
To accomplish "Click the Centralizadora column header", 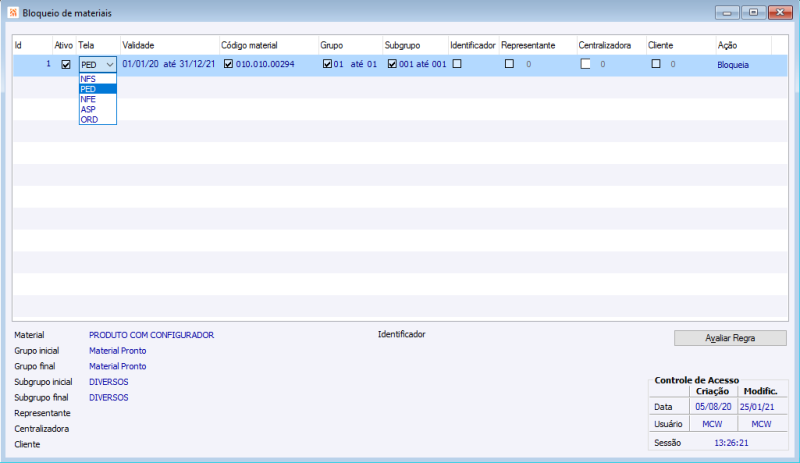I will [611, 45].
